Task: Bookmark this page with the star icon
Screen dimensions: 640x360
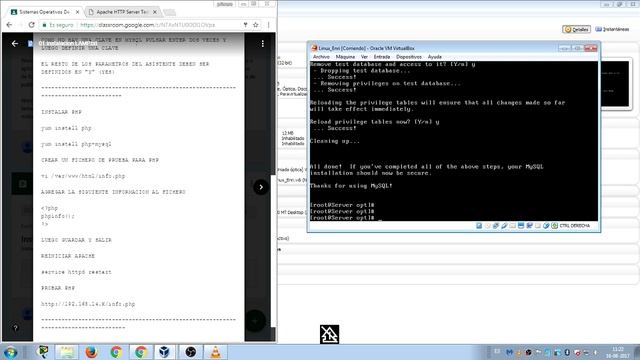Action: [x=256, y=25]
